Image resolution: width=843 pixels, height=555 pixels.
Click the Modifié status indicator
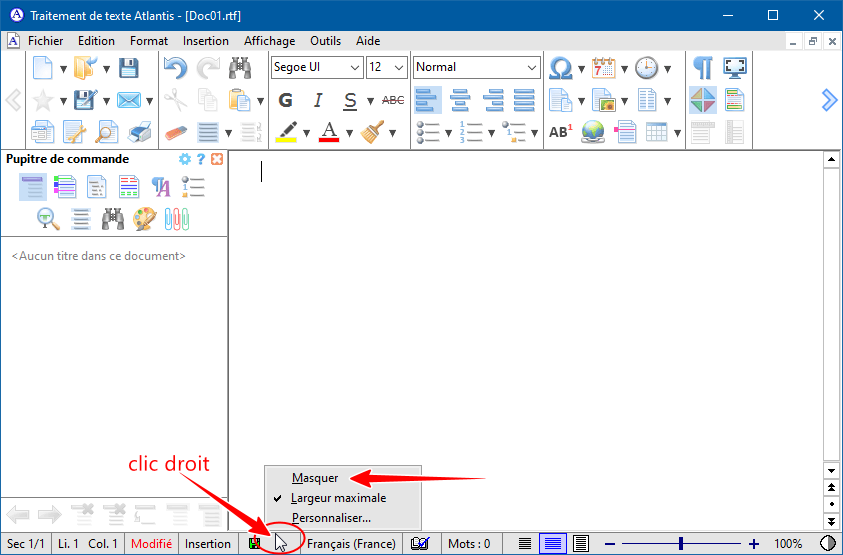(x=152, y=544)
